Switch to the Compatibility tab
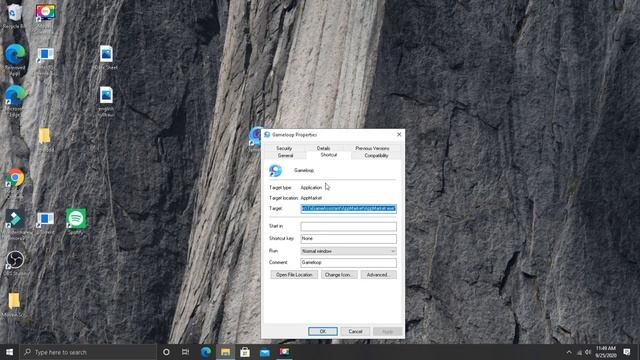 coord(376,156)
